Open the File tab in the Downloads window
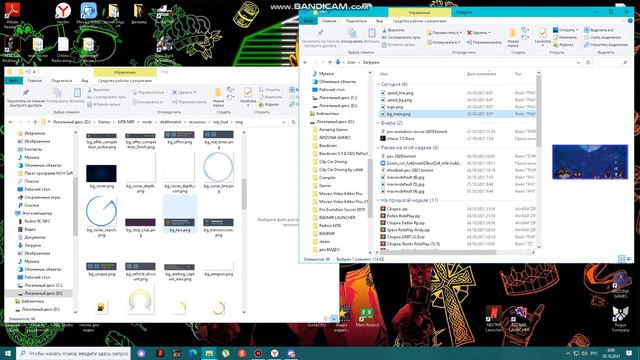The width and height of the screenshot is (640, 360). [308, 21]
